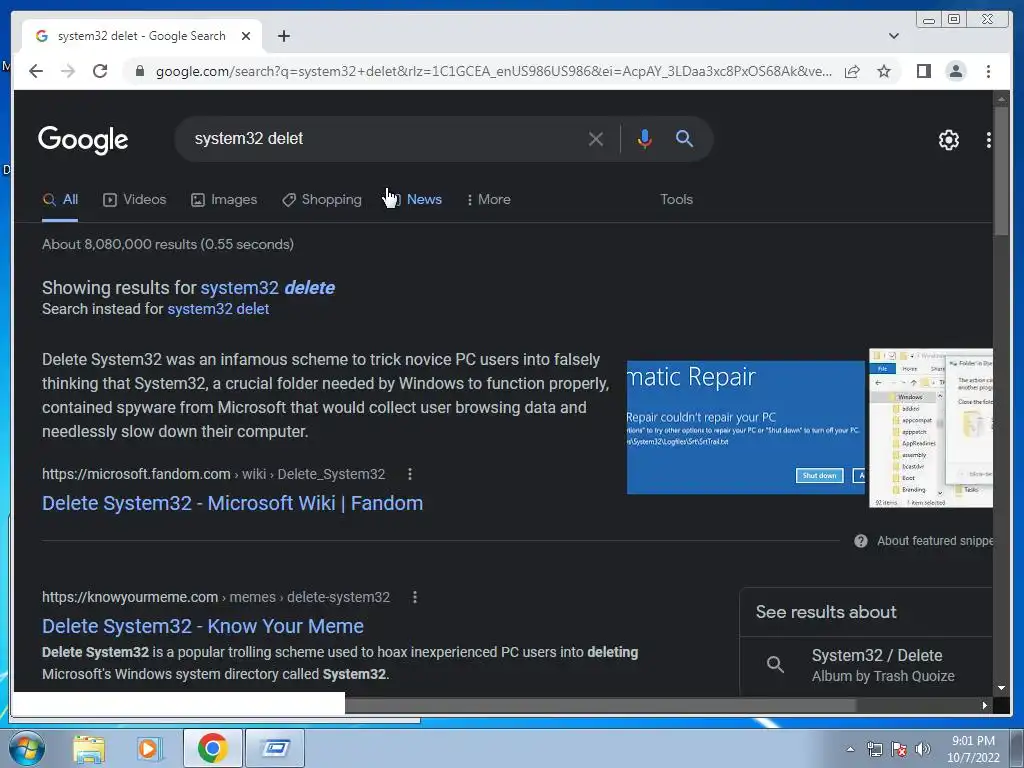Open Delete System32 Know Your Meme

202,626
